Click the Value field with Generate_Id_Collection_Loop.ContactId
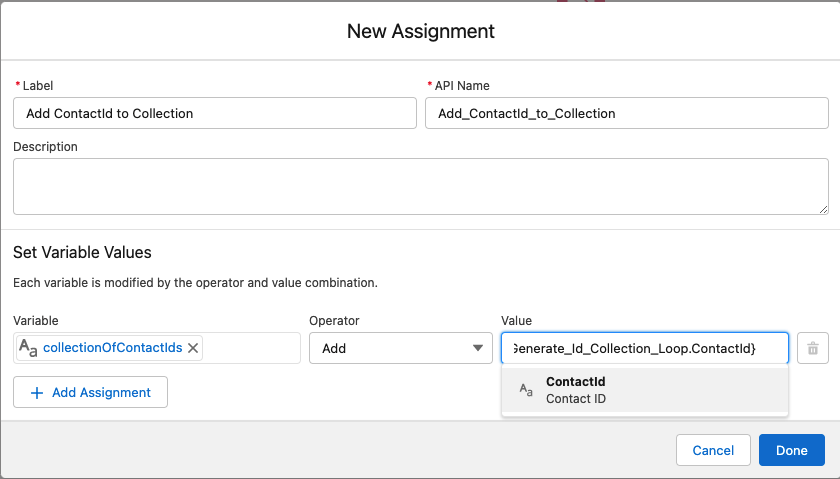This screenshot has height=479, width=840. pyautogui.click(x=644, y=348)
